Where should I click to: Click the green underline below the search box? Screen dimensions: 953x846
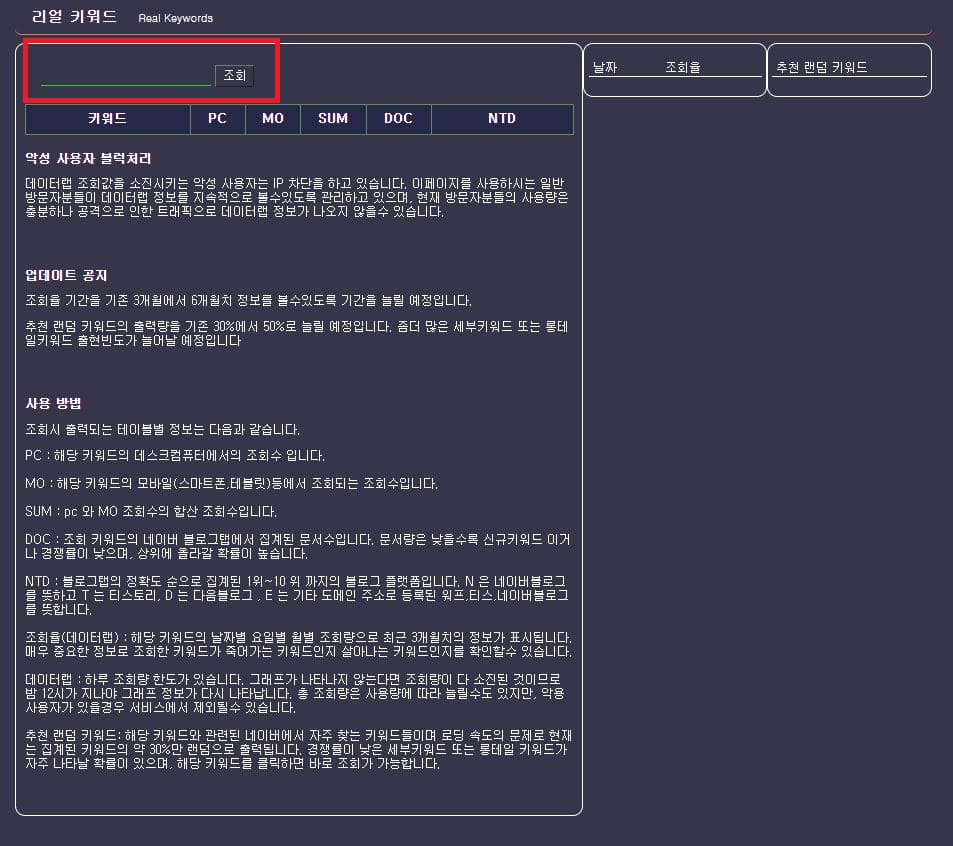point(125,85)
